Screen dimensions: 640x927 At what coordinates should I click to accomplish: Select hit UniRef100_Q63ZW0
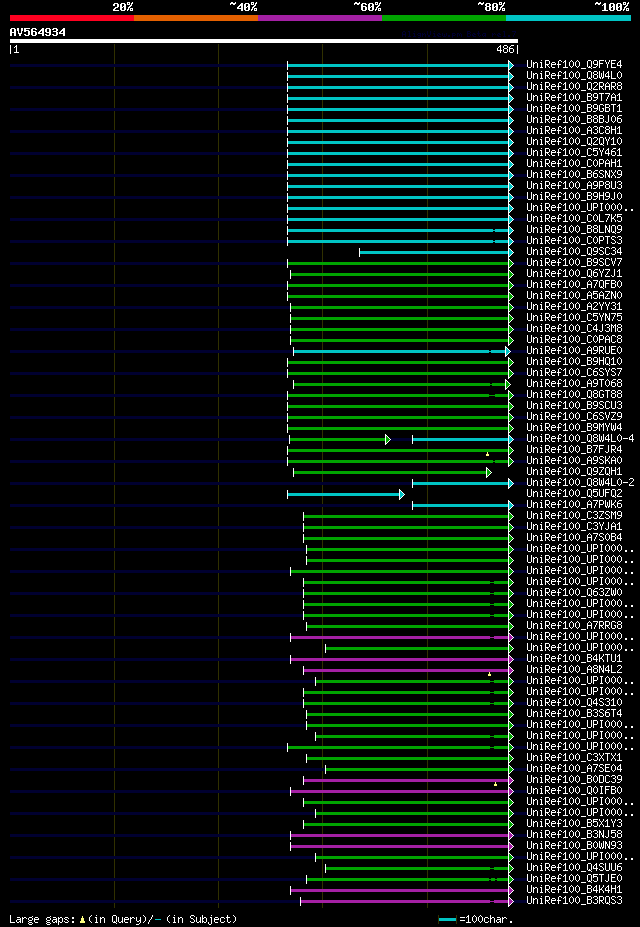[574, 593]
